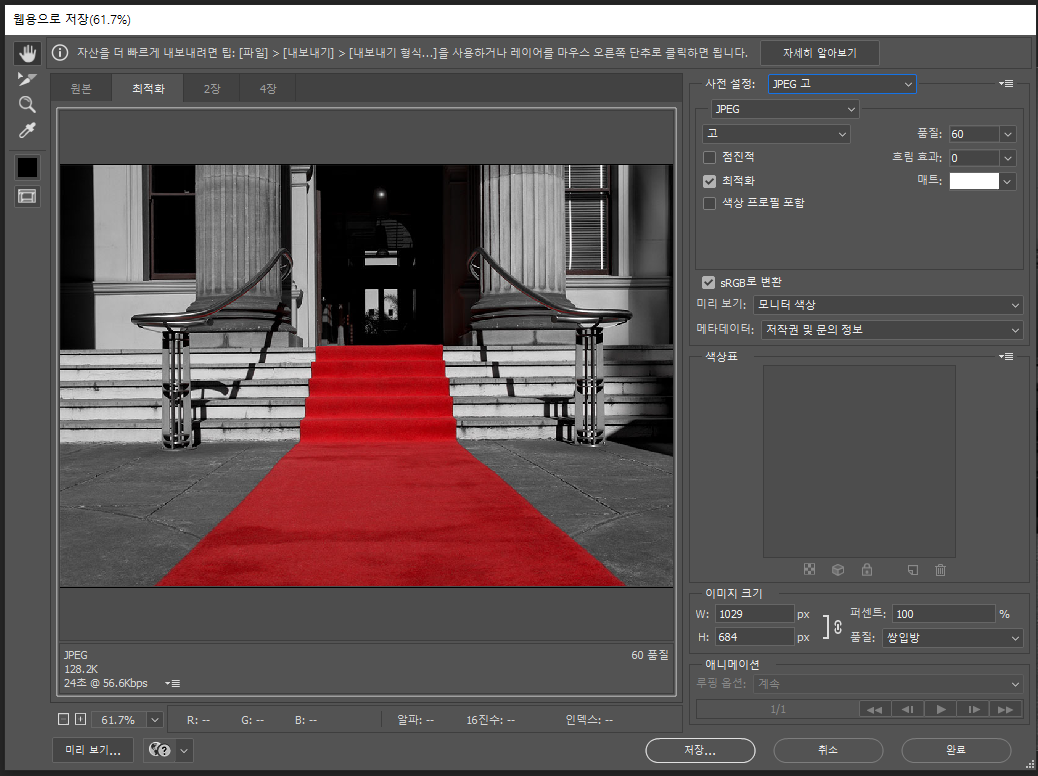Click the new color icon under color table

[912, 570]
